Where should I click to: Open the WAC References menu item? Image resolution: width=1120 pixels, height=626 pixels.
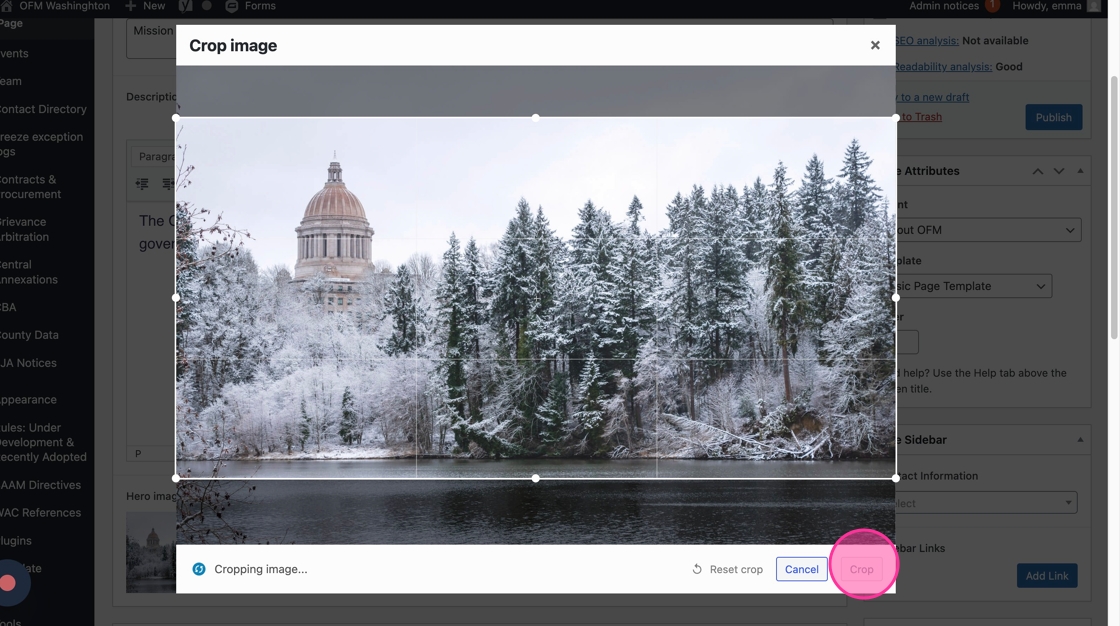pyautogui.click(x=40, y=513)
